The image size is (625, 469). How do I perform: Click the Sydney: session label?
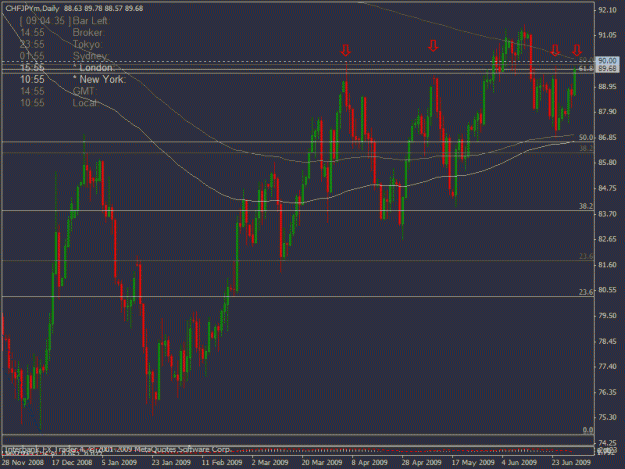[x=90, y=56]
